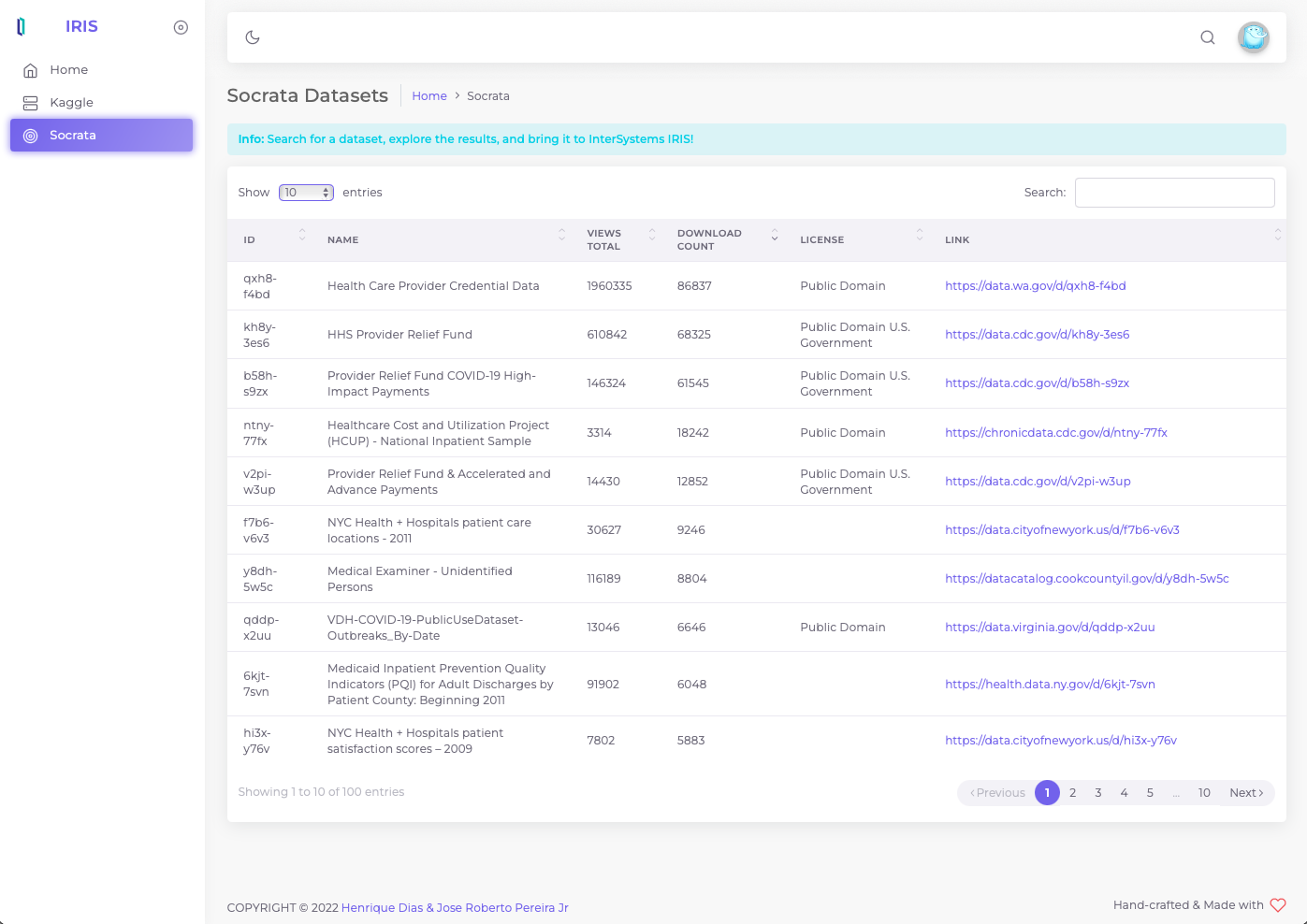Click Medical Examiner - Unidentified Persons name
Image resolution: width=1307 pixels, height=924 pixels.
[x=420, y=579]
